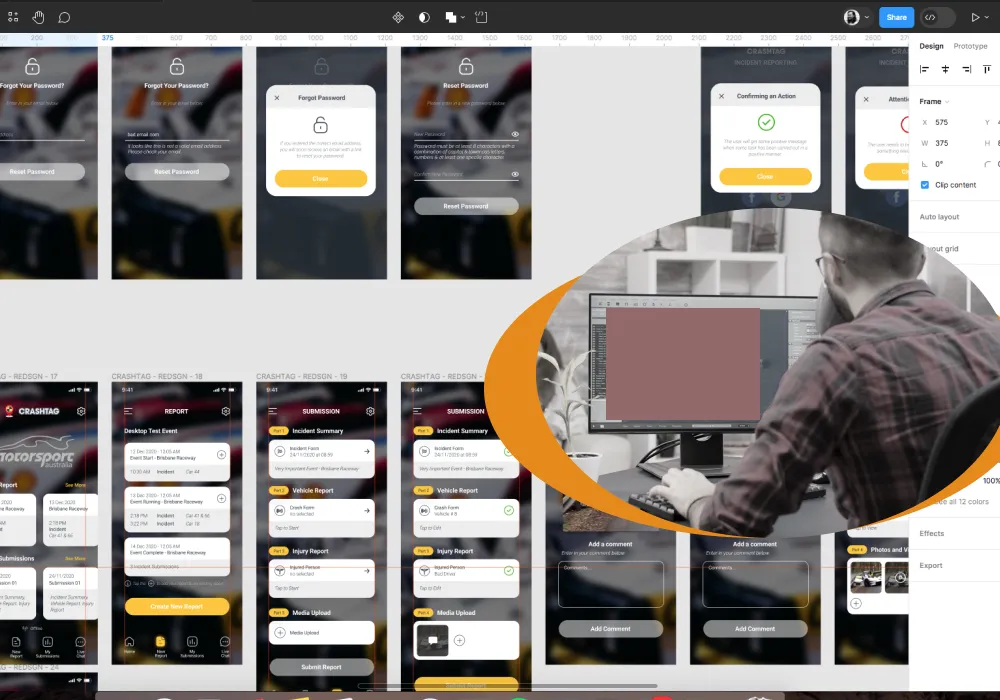This screenshot has width=1000, height=700.
Task: Select the frame label CRASHTAG - REDSGN - 19
Action: [302, 377]
